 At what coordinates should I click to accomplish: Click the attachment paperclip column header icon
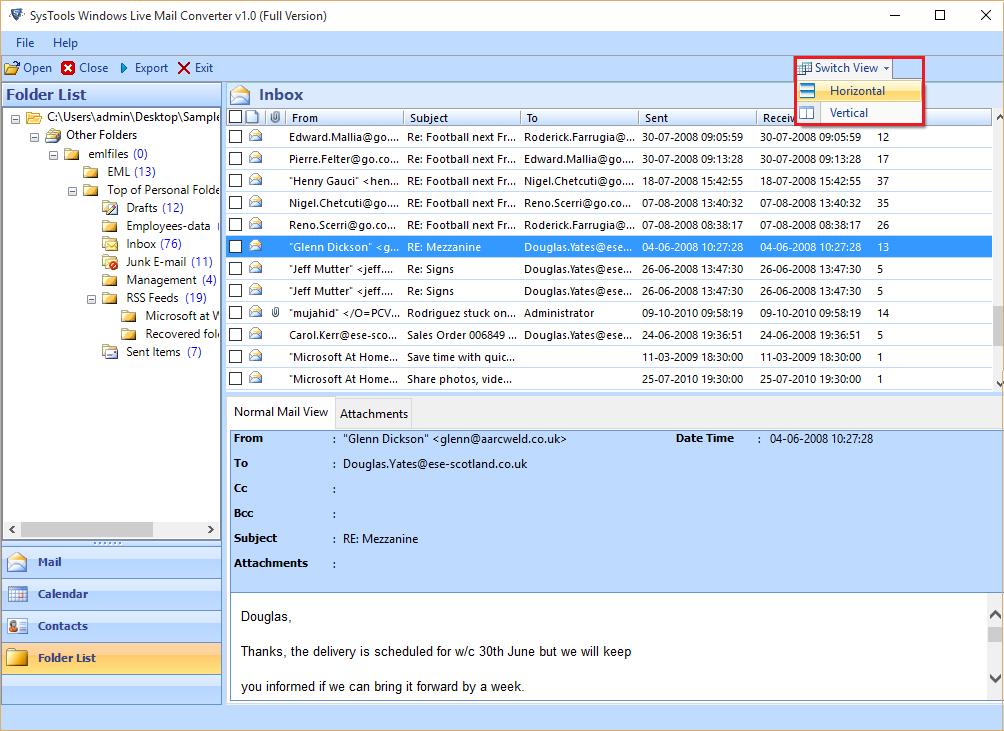(x=275, y=117)
